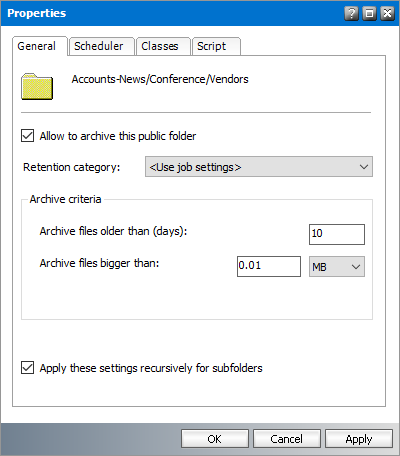Viewport: 400px width, 456px height.
Task: Switch to the Scheduler tab
Action: (101, 46)
